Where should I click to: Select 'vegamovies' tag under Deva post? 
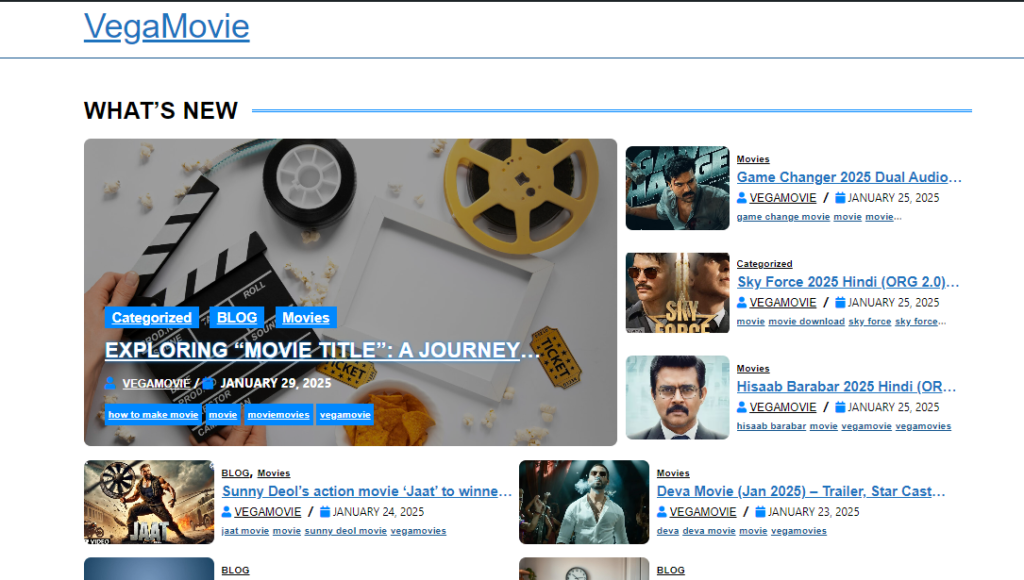pos(799,531)
